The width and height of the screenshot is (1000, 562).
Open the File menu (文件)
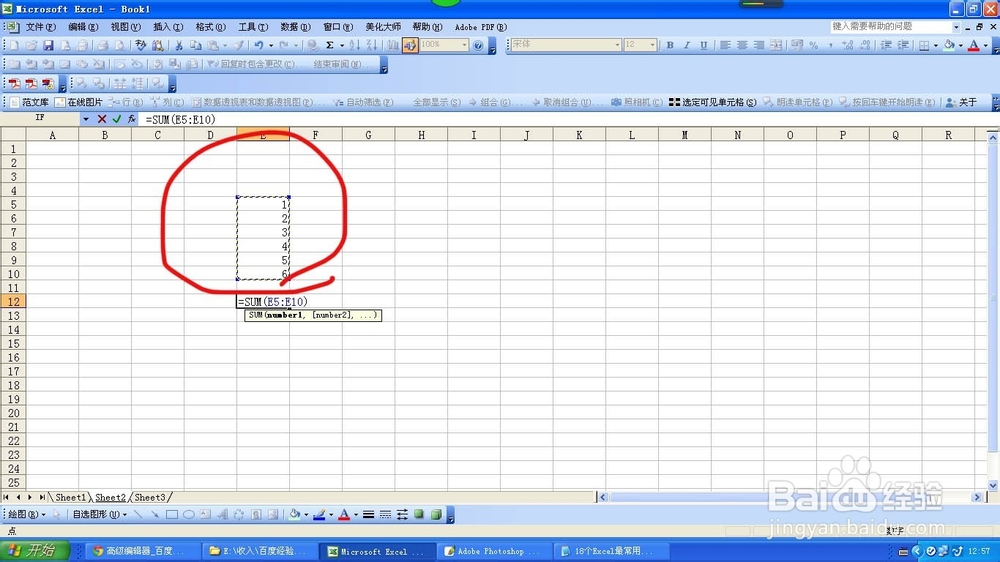(40, 27)
